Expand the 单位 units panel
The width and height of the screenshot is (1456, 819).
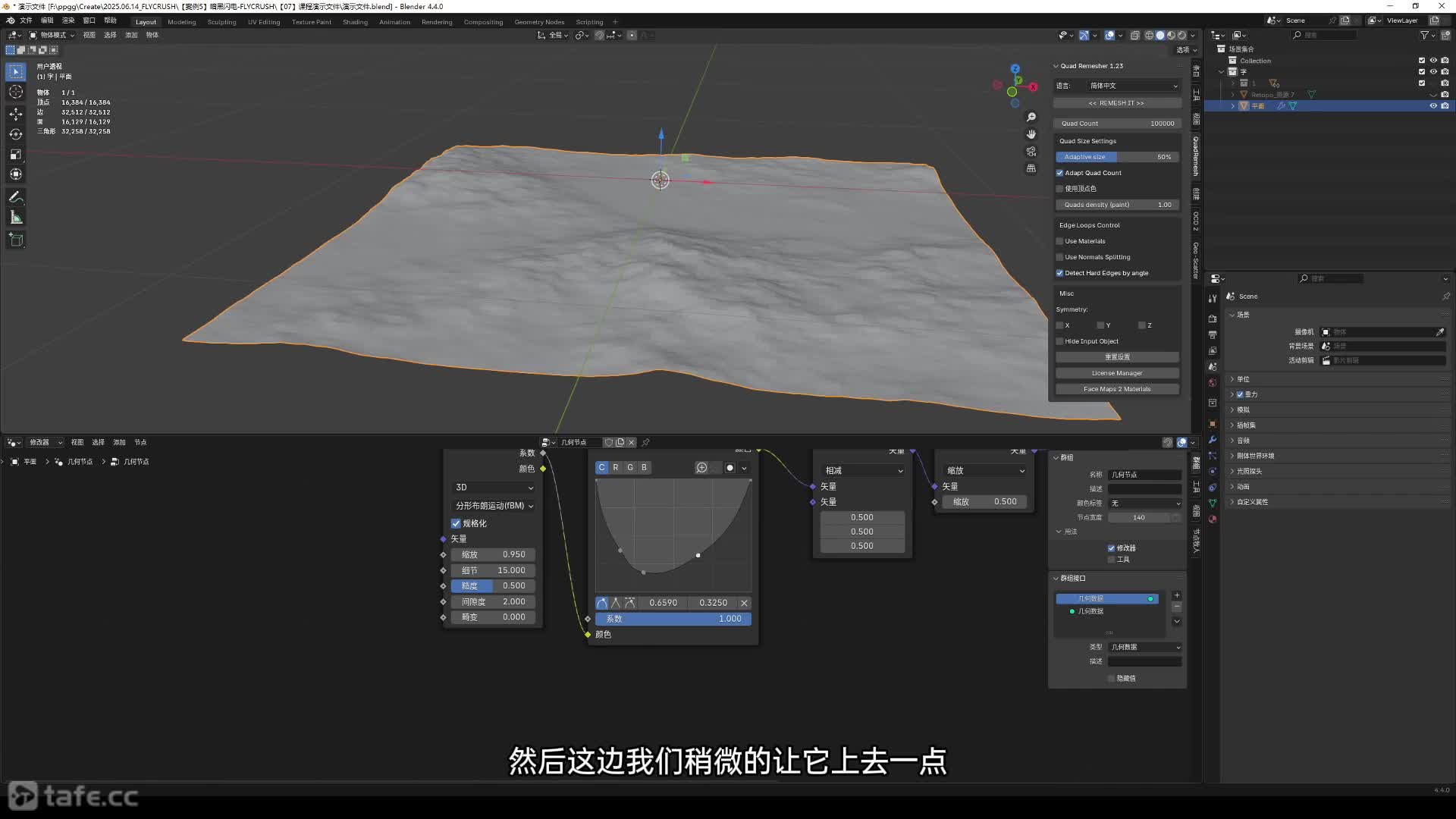coord(1243,379)
